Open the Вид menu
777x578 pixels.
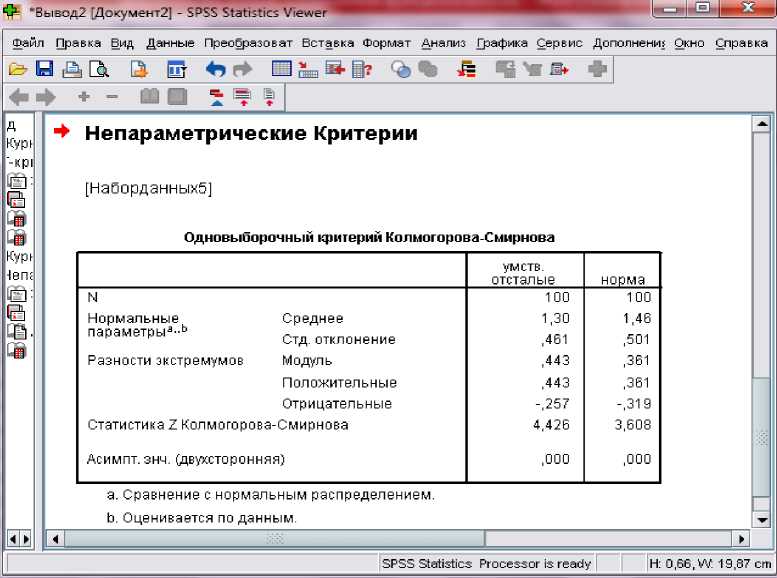tap(122, 44)
